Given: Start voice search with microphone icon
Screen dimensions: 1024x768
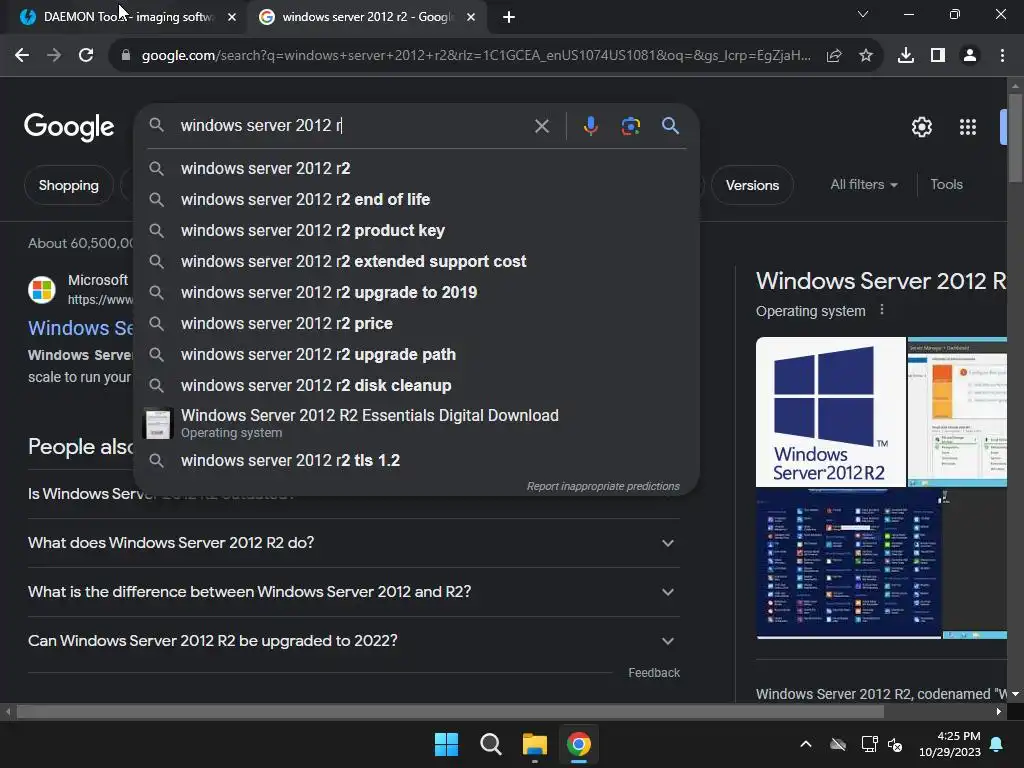Looking at the screenshot, I should (590, 125).
